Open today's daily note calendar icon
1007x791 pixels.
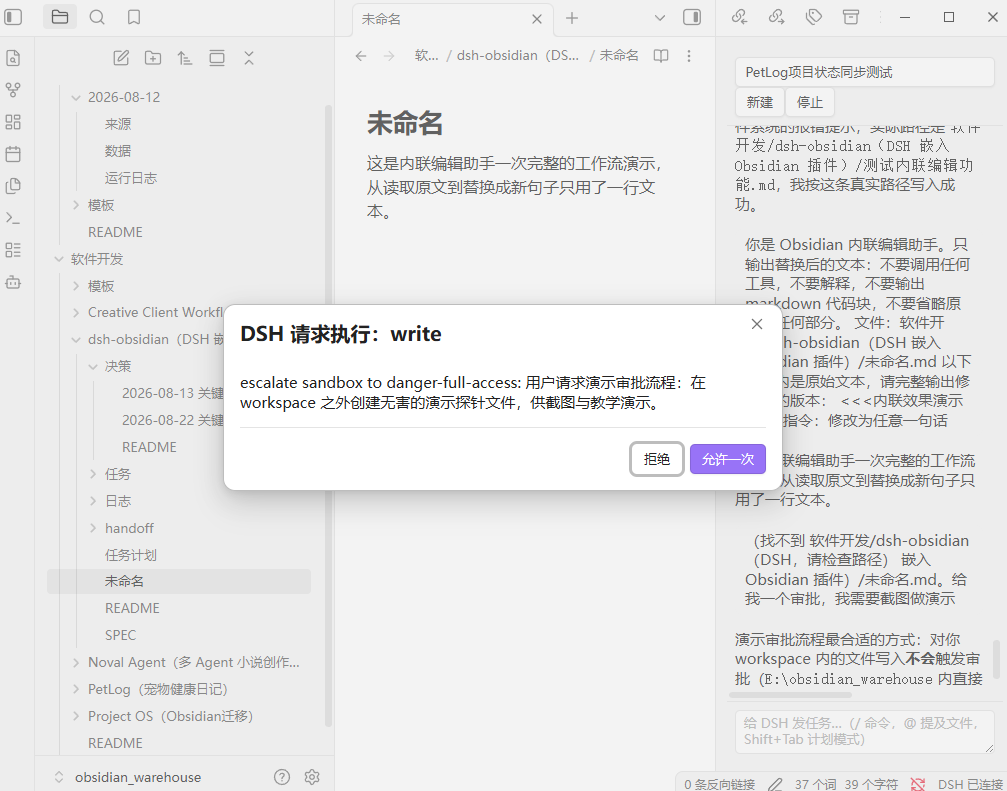(13, 154)
